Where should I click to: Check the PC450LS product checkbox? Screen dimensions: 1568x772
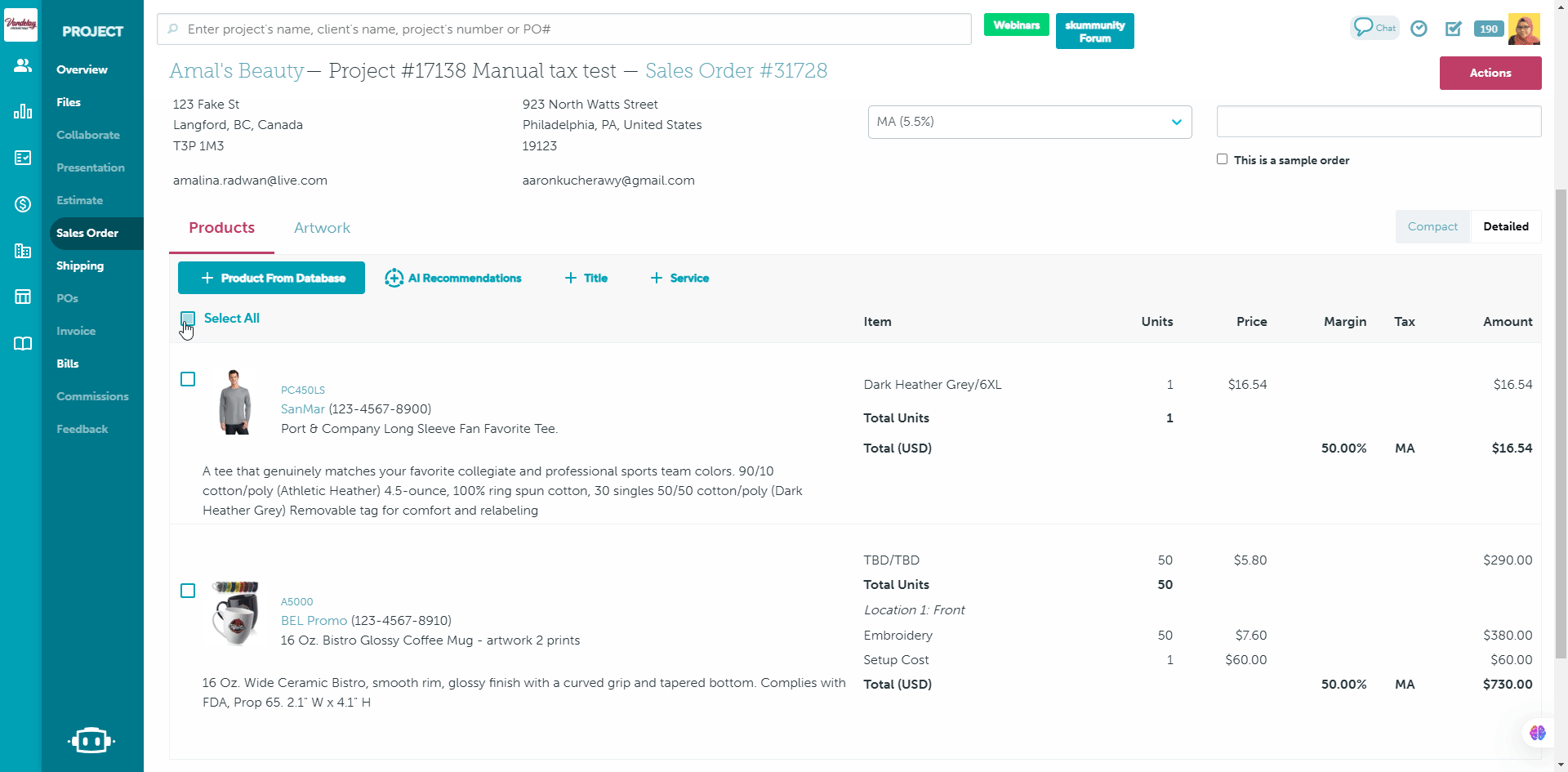[188, 379]
